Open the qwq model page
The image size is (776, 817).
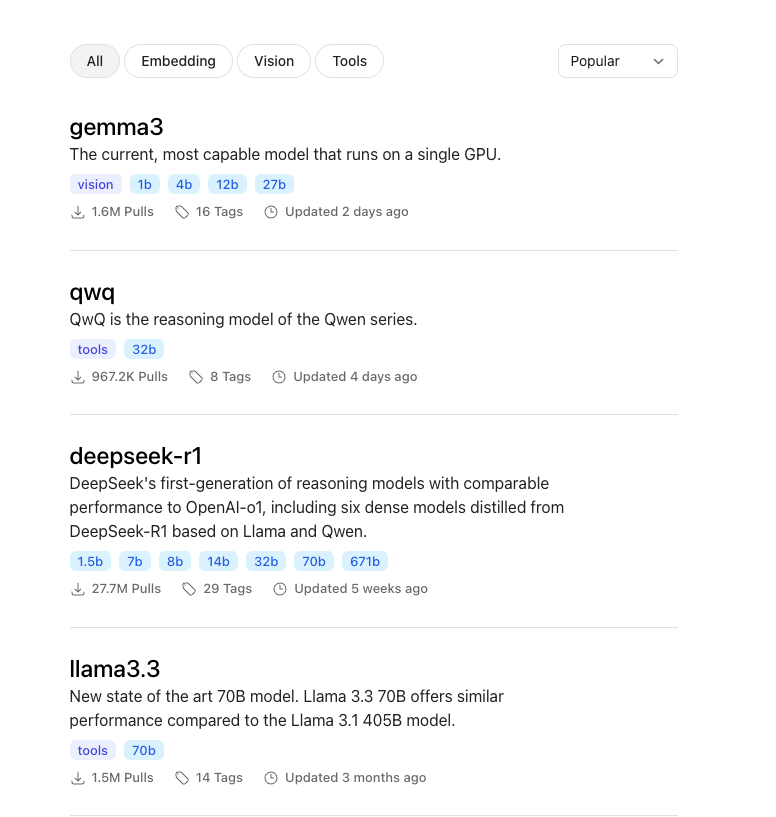coord(92,292)
